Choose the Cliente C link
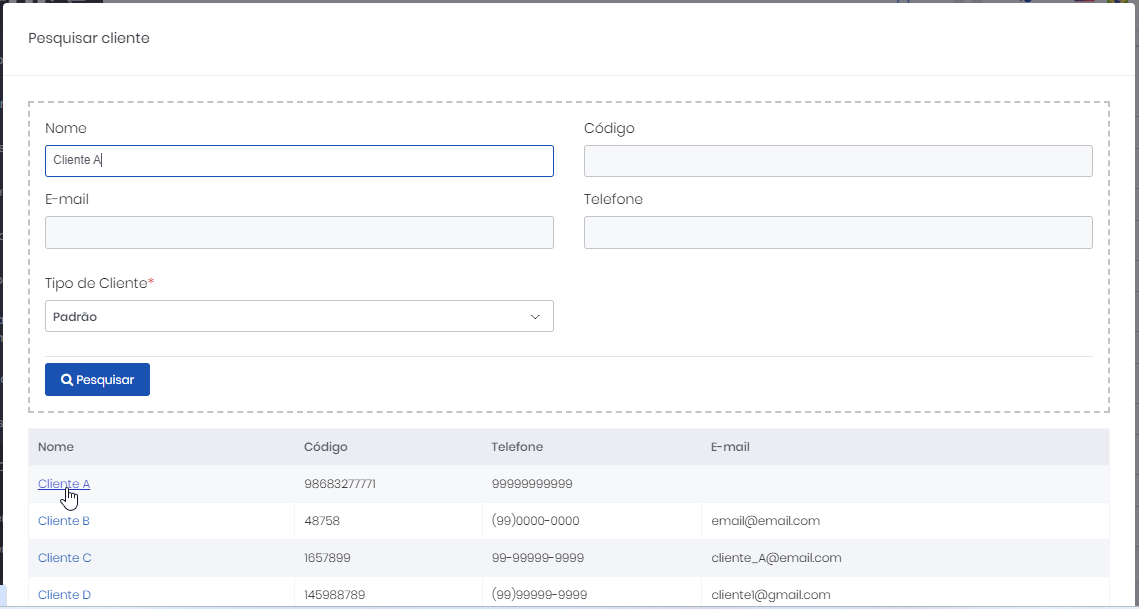This screenshot has height=609, width=1139. point(65,558)
